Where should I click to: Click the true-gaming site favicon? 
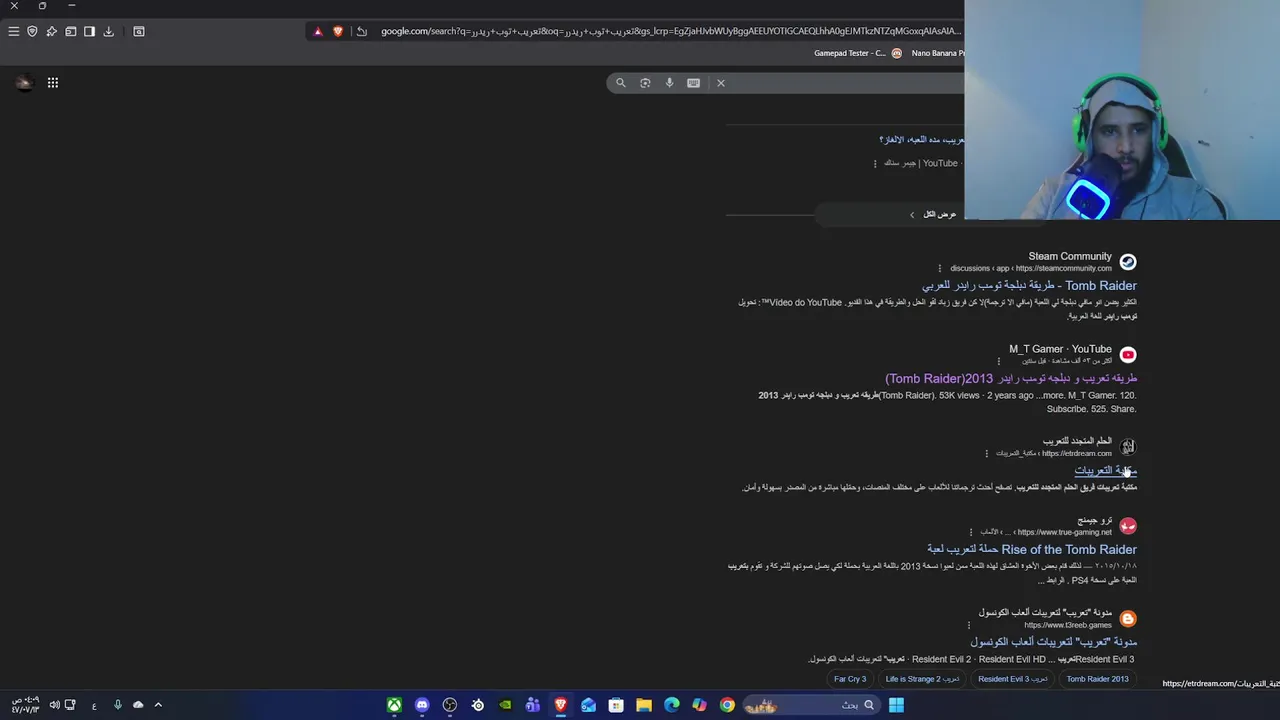(x=1128, y=526)
